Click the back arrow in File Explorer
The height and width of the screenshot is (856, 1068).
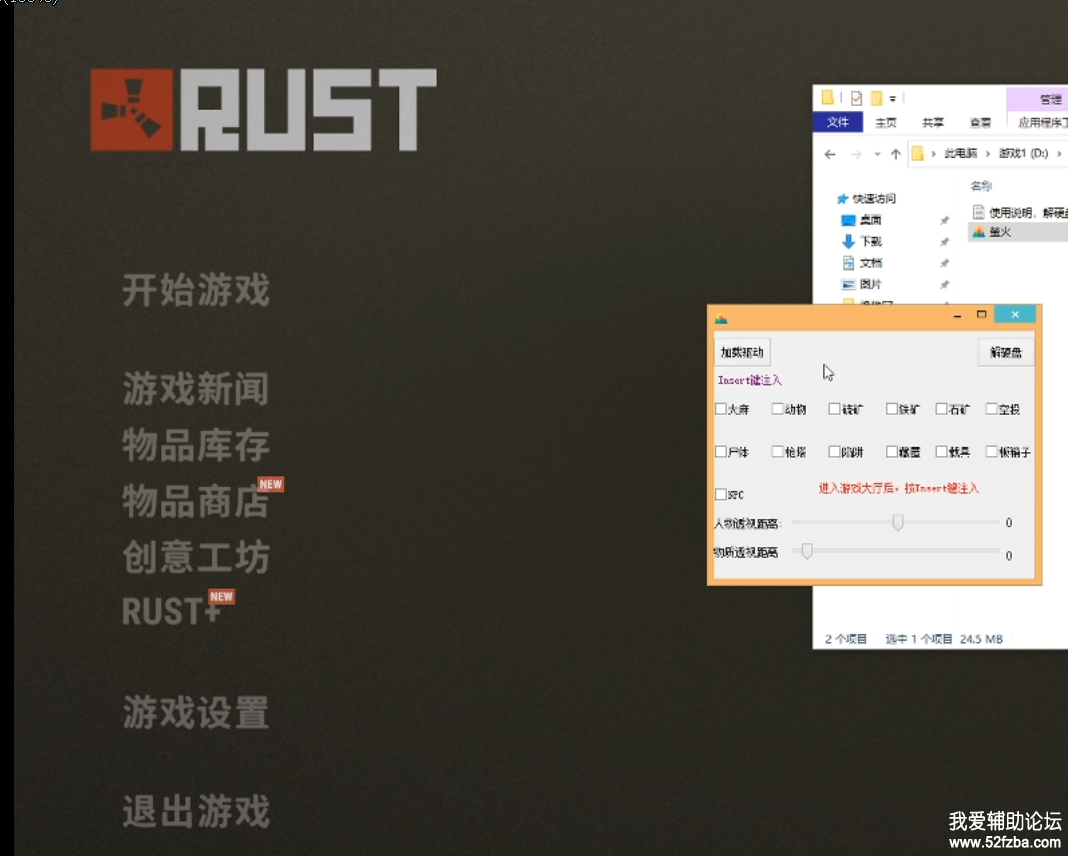[x=829, y=154]
